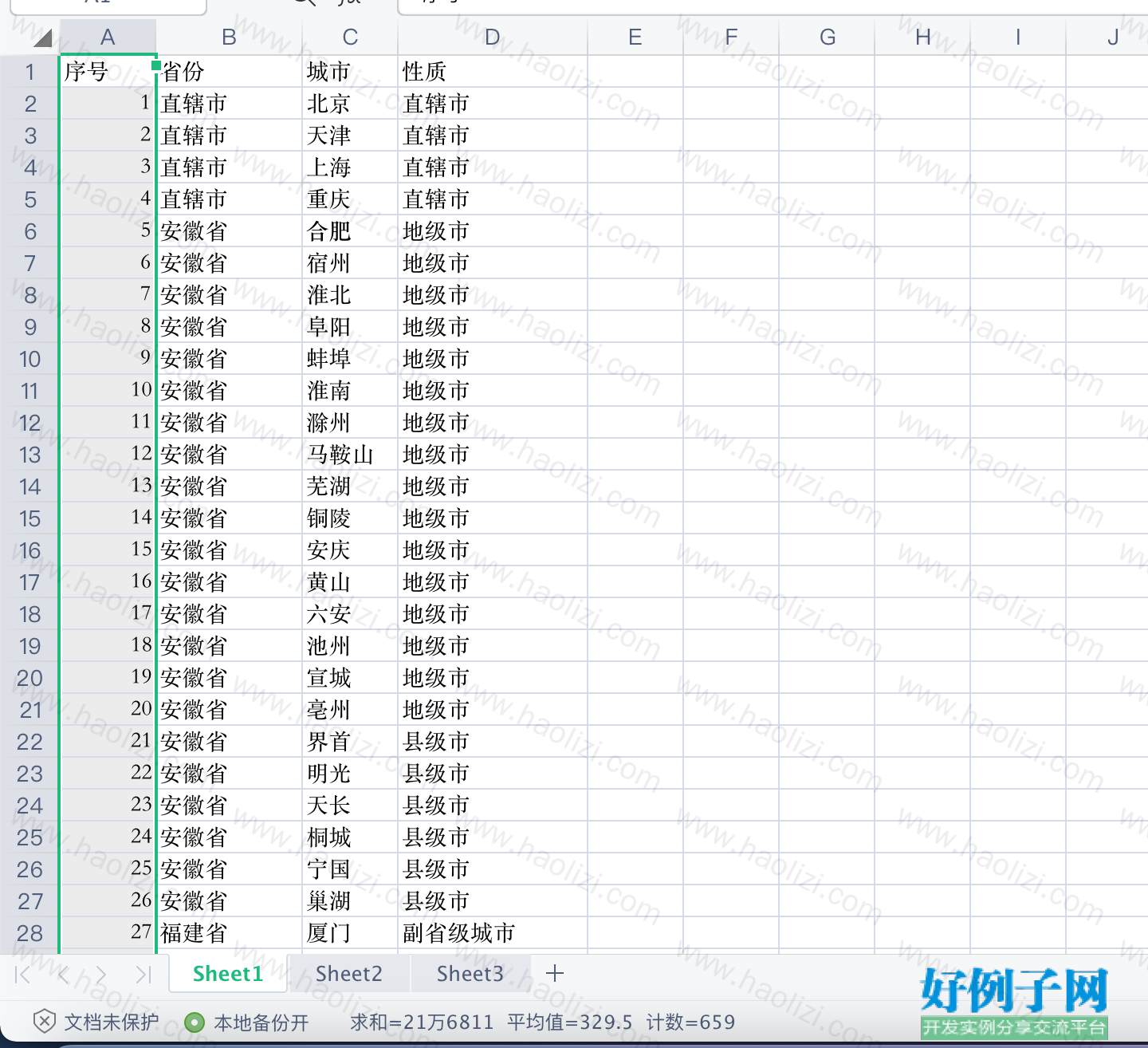Select column H header

(x=922, y=37)
